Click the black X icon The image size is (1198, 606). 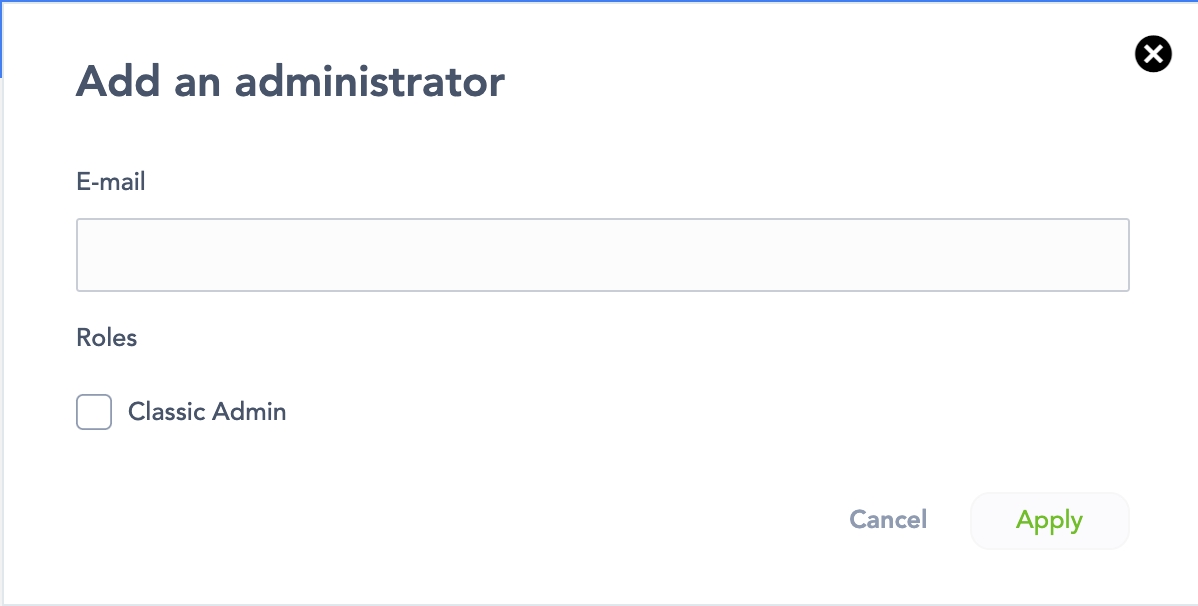click(x=1153, y=54)
